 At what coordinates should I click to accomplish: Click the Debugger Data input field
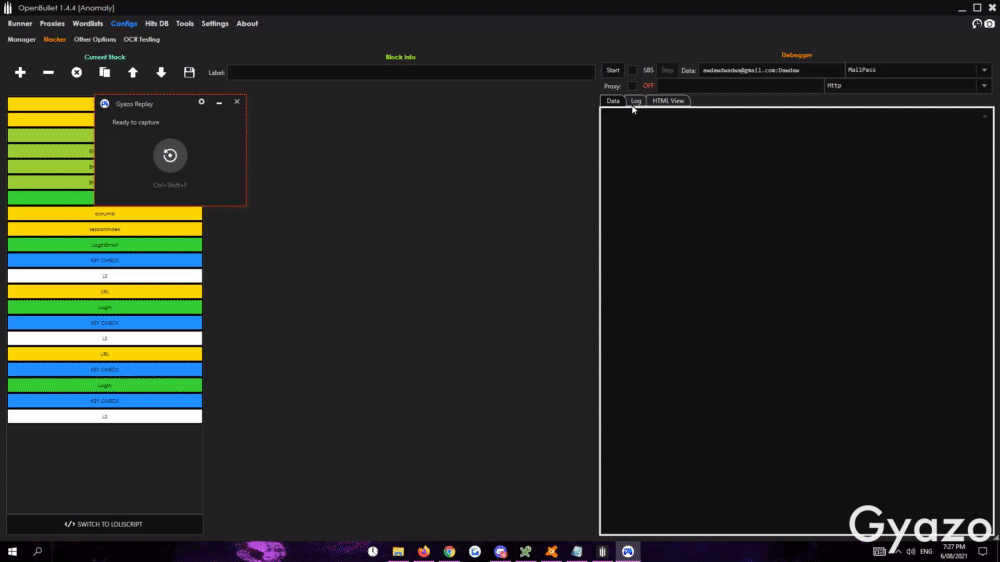771,70
